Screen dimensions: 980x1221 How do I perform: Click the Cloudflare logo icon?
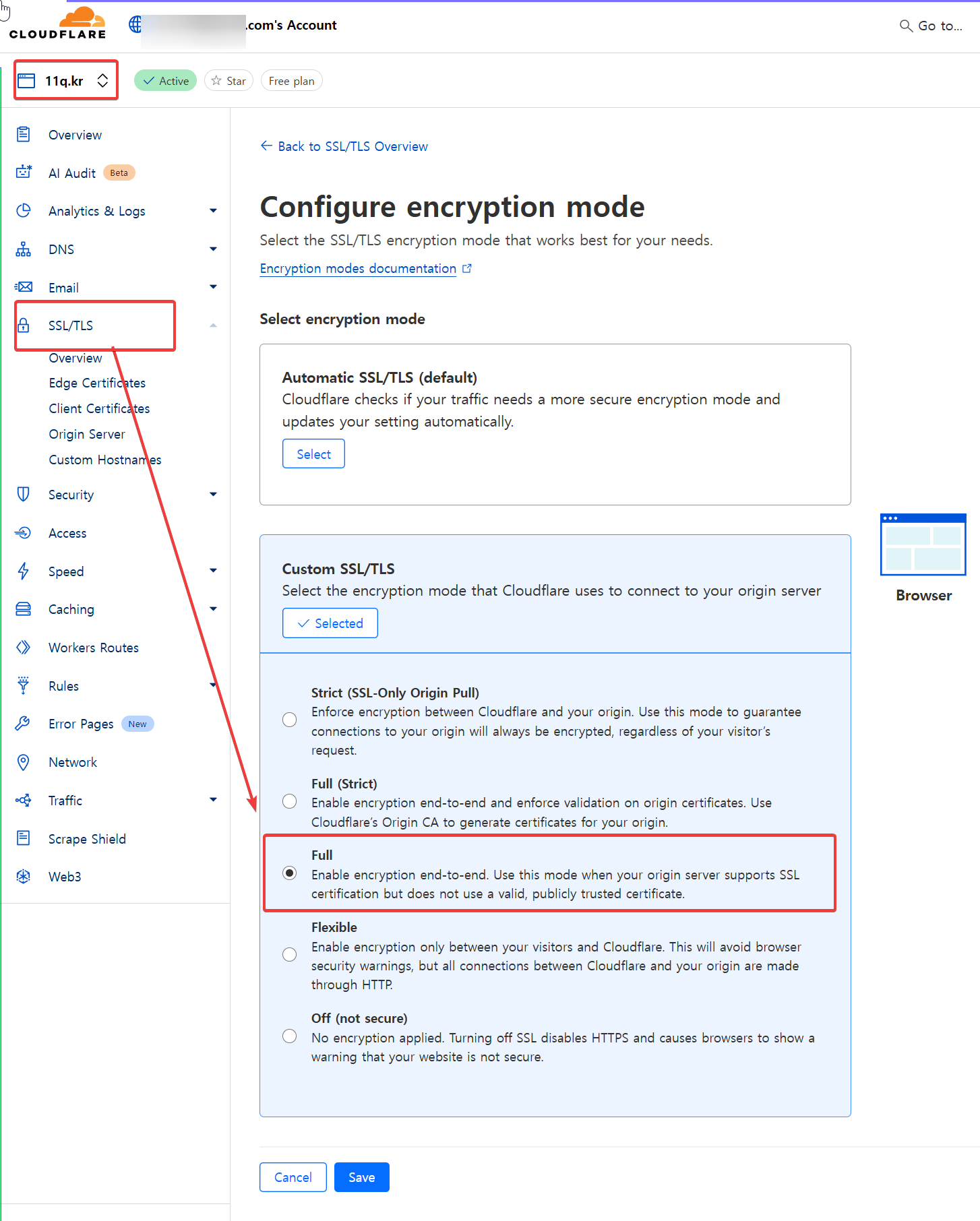click(57, 24)
